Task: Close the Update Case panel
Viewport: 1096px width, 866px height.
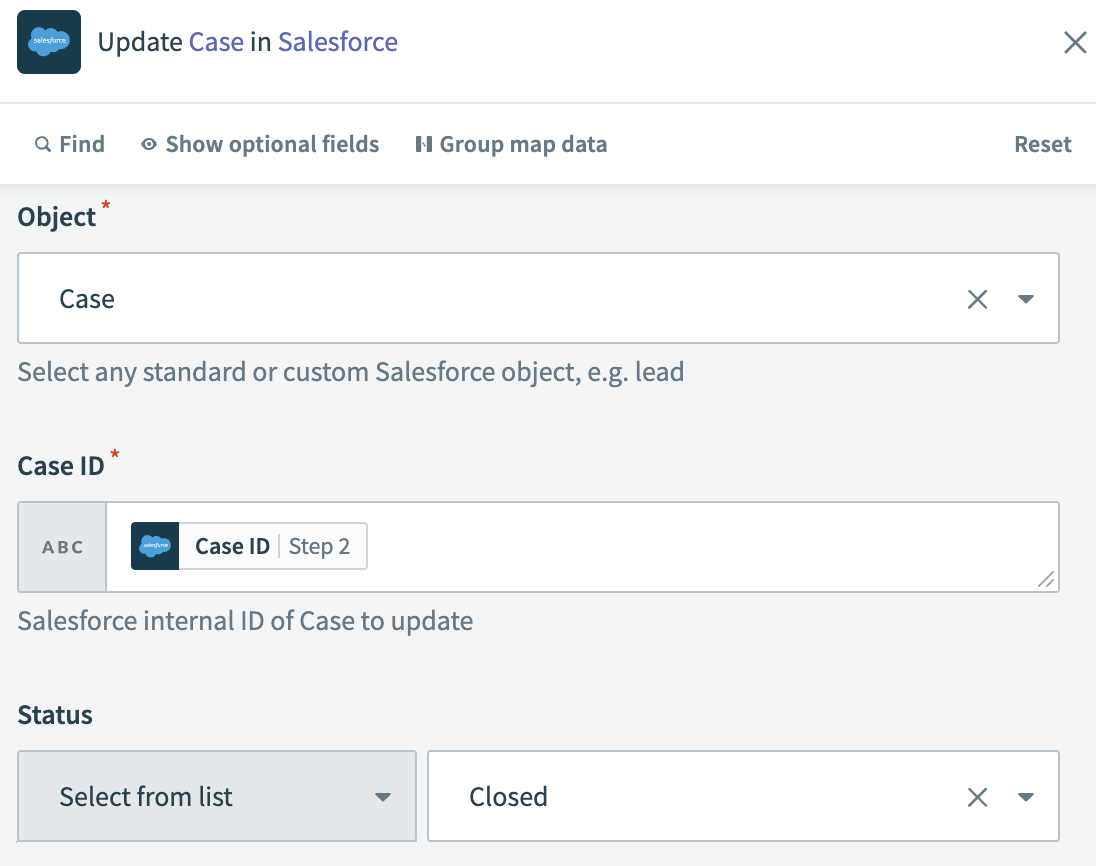Action: pyautogui.click(x=1075, y=42)
